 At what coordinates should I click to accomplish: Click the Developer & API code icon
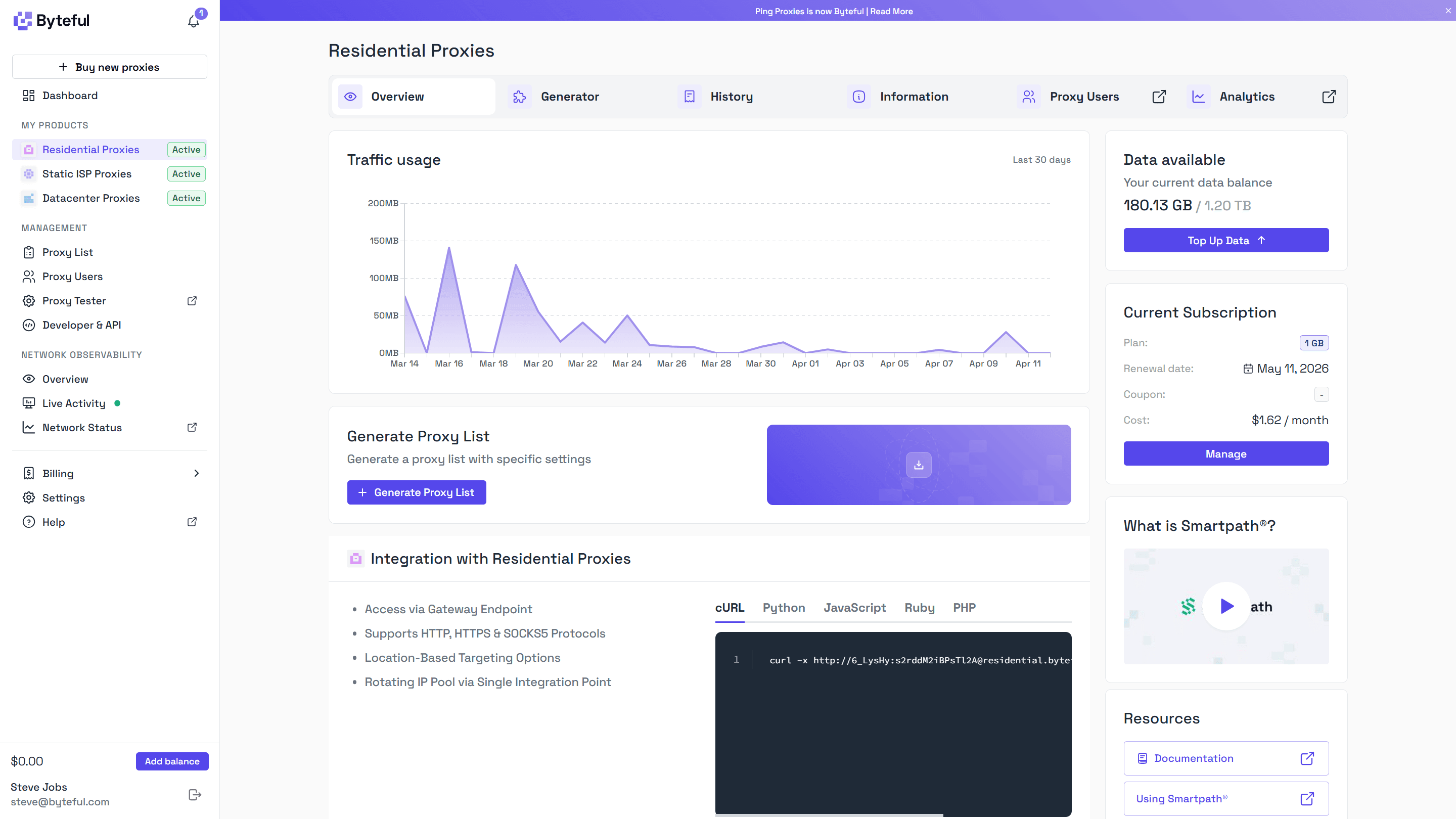pyautogui.click(x=29, y=325)
